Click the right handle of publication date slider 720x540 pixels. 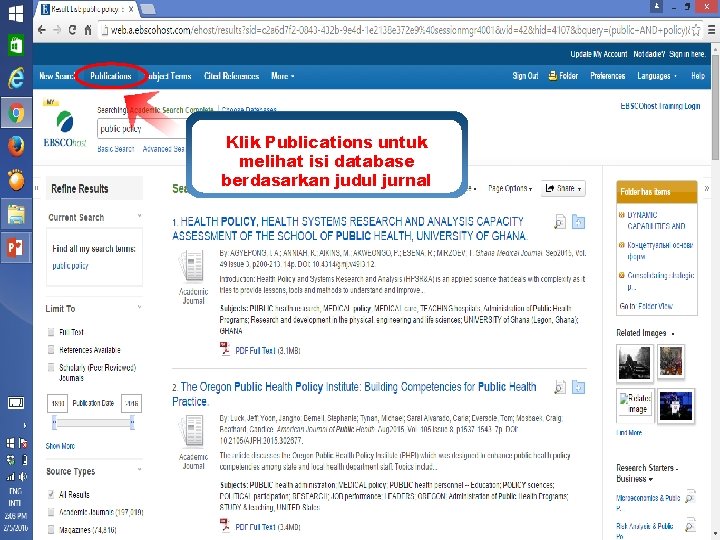click(132, 422)
